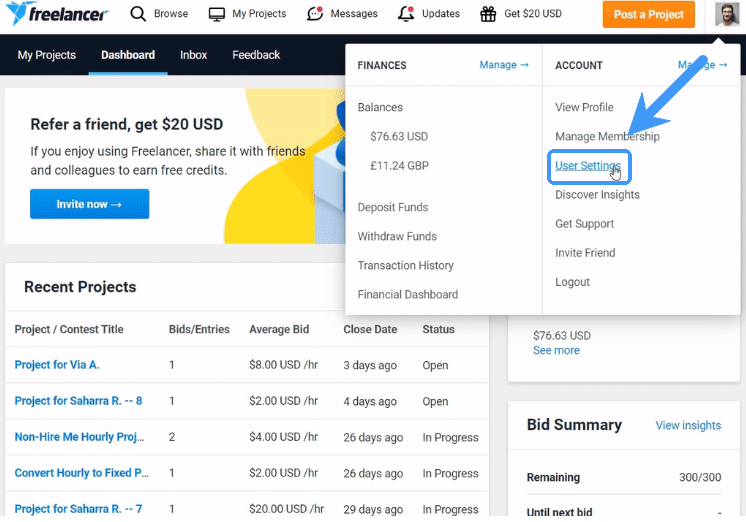Click the Invite now button

(89, 204)
